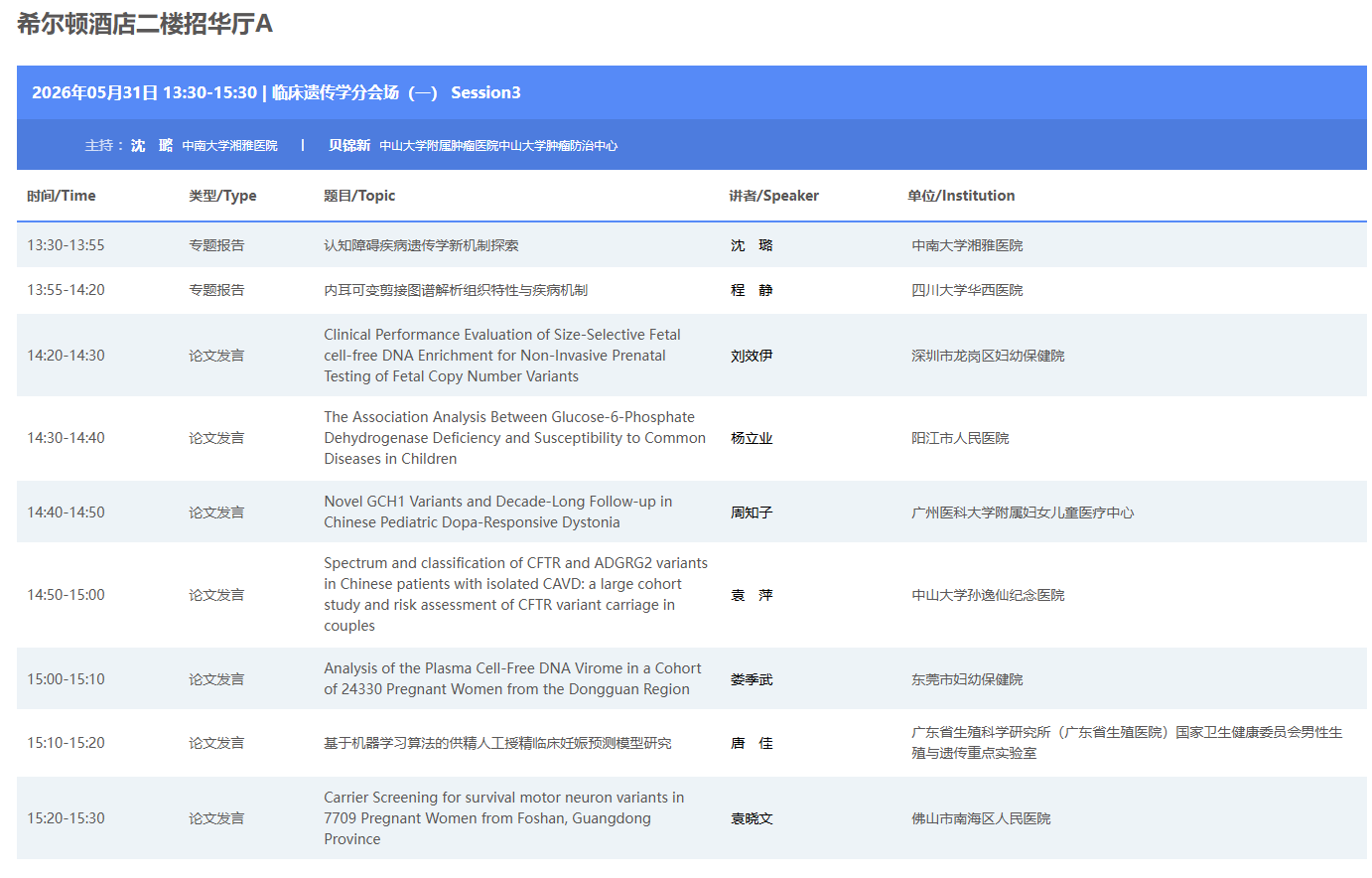Select time slot 15:20-15:30

click(x=66, y=818)
